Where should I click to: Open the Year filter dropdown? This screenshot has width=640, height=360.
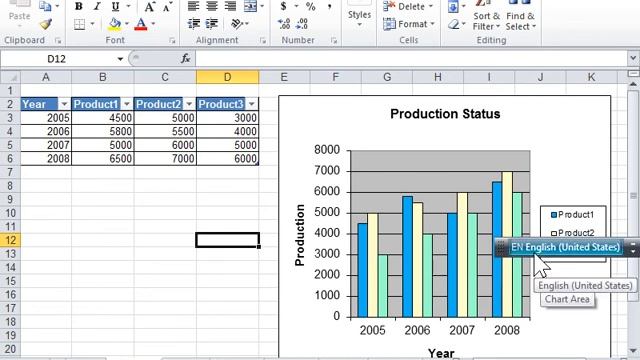click(64, 104)
